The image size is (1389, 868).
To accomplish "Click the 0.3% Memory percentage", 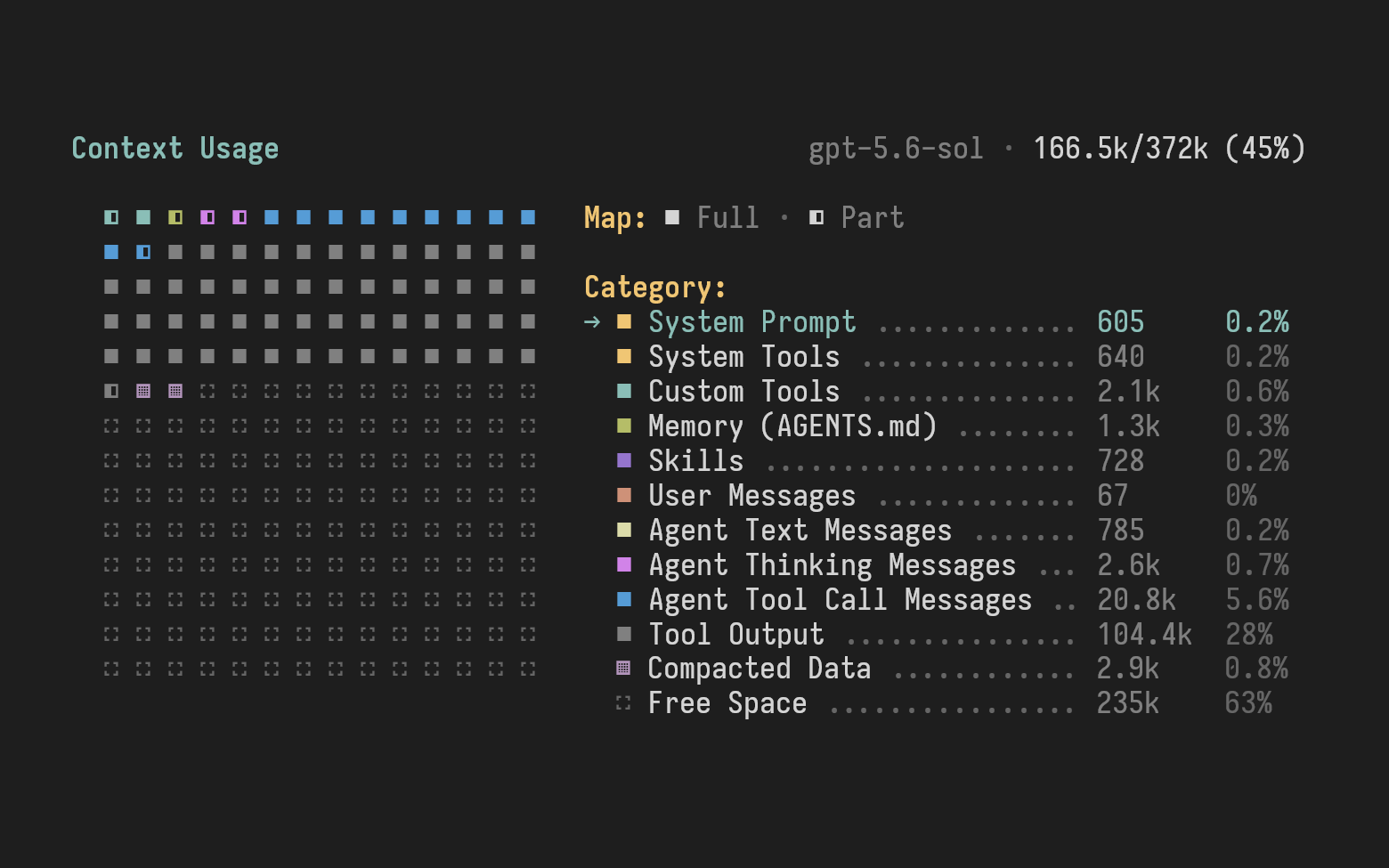I will [x=1257, y=426].
